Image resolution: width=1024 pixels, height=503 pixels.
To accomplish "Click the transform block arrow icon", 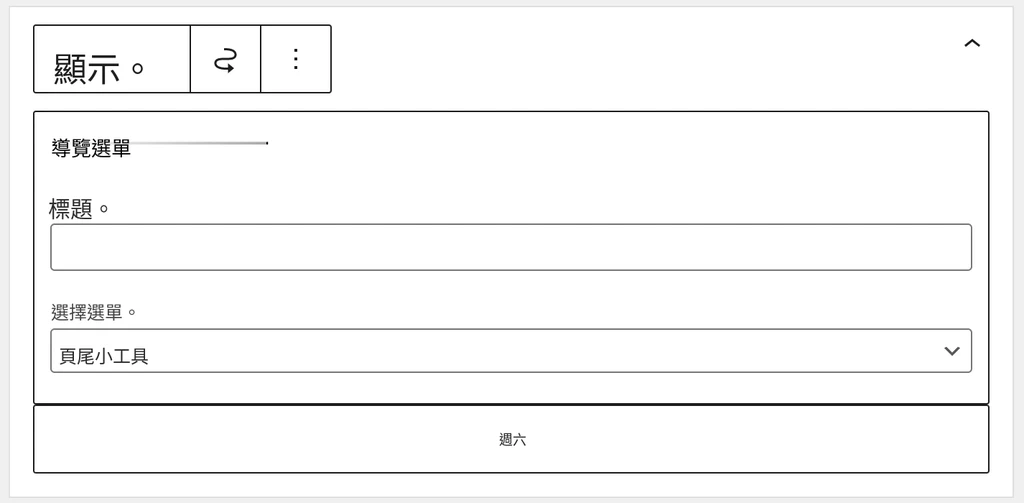I will pos(225,59).
